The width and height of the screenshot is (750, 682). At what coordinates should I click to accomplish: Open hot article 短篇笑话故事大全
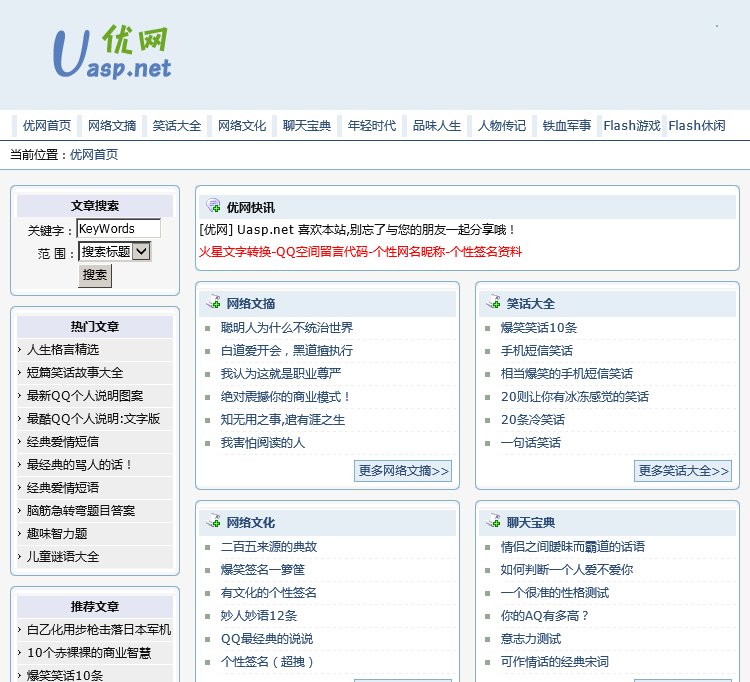75,373
